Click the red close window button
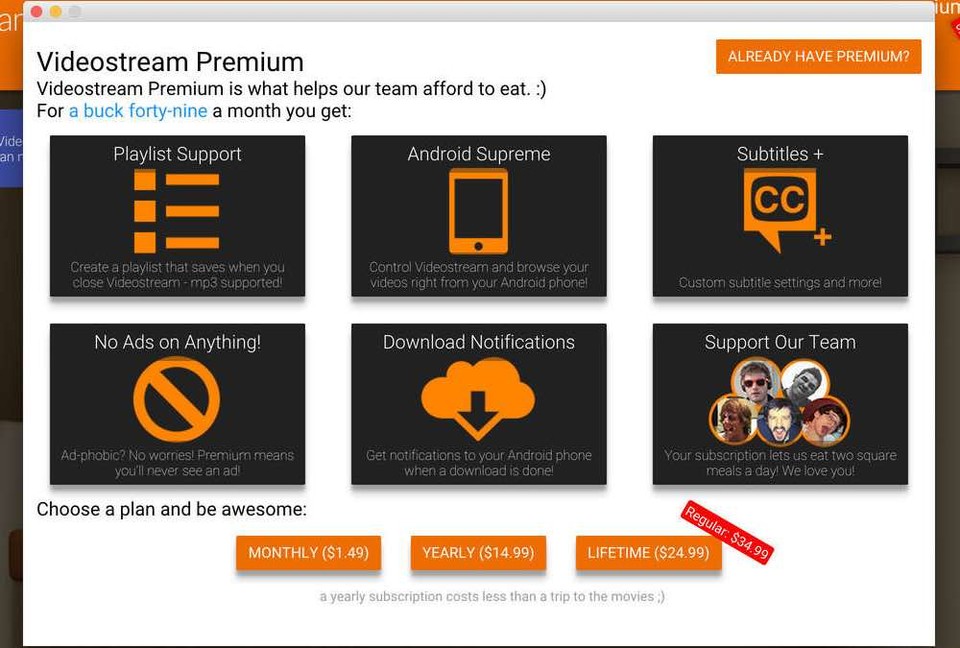Image resolution: width=960 pixels, height=648 pixels. click(36, 12)
